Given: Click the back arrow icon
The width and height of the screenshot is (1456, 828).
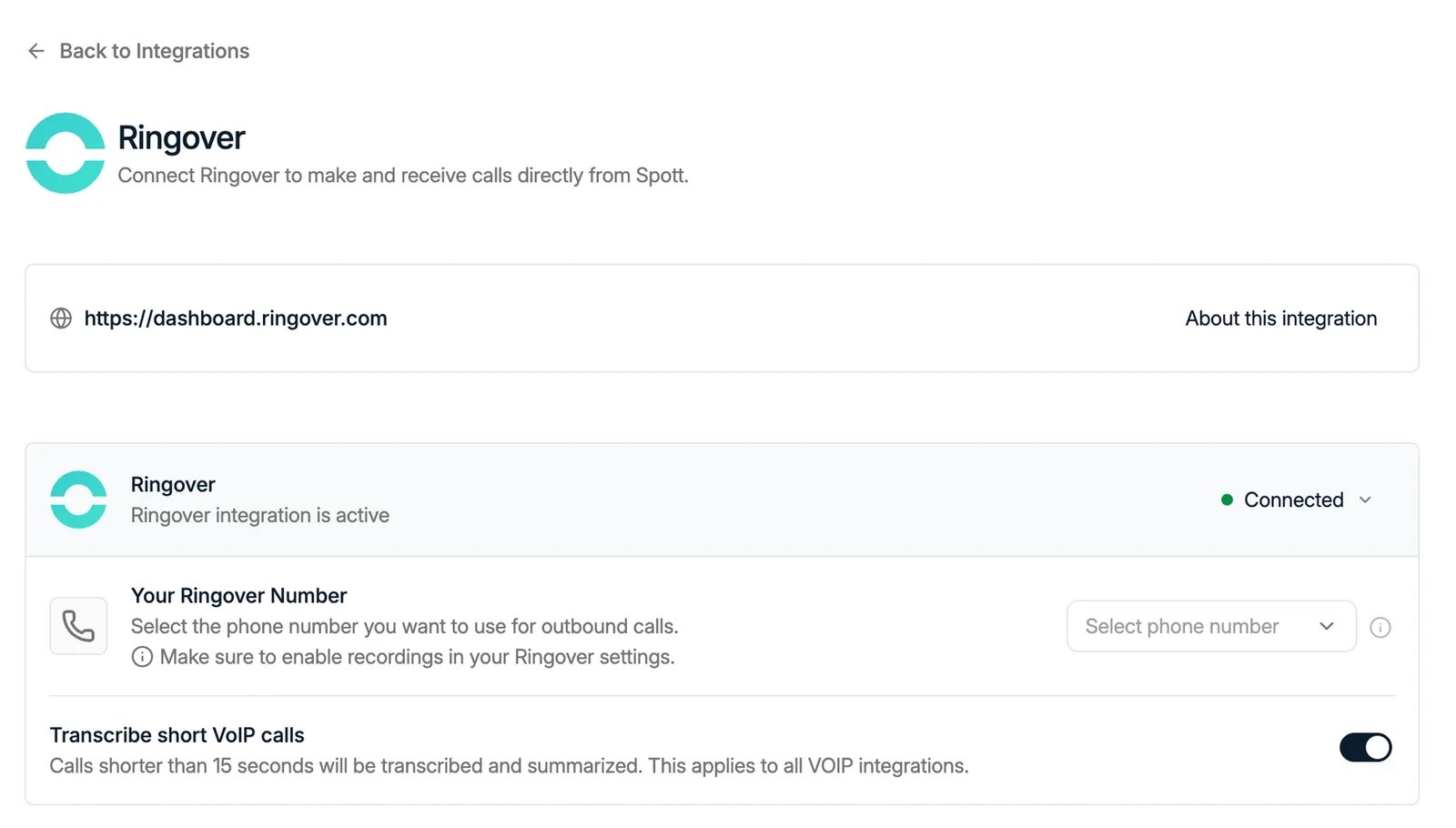Looking at the screenshot, I should 36,51.
